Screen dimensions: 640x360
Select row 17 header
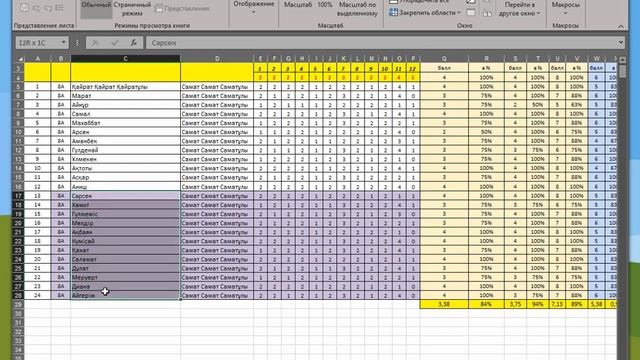(x=19, y=196)
